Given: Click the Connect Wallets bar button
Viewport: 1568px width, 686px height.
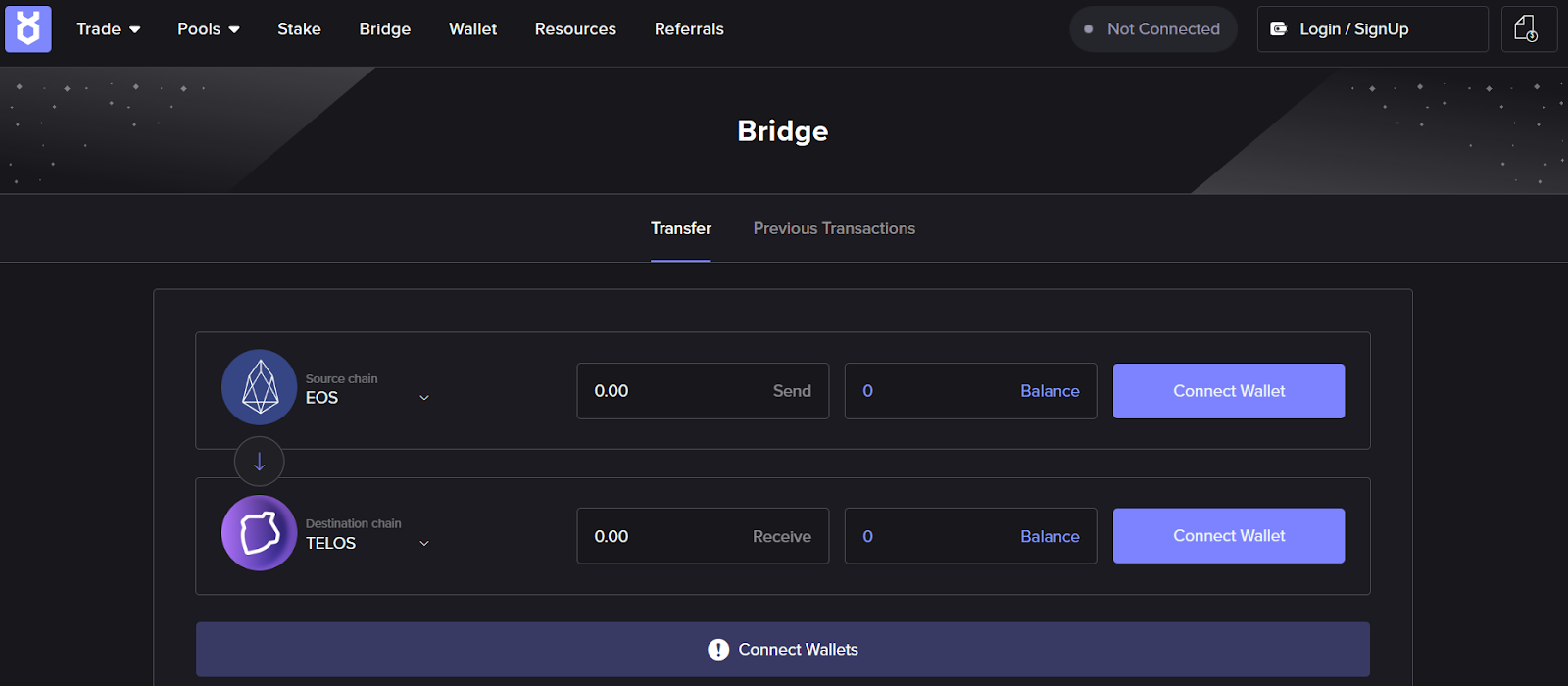Looking at the screenshot, I should click(x=783, y=650).
